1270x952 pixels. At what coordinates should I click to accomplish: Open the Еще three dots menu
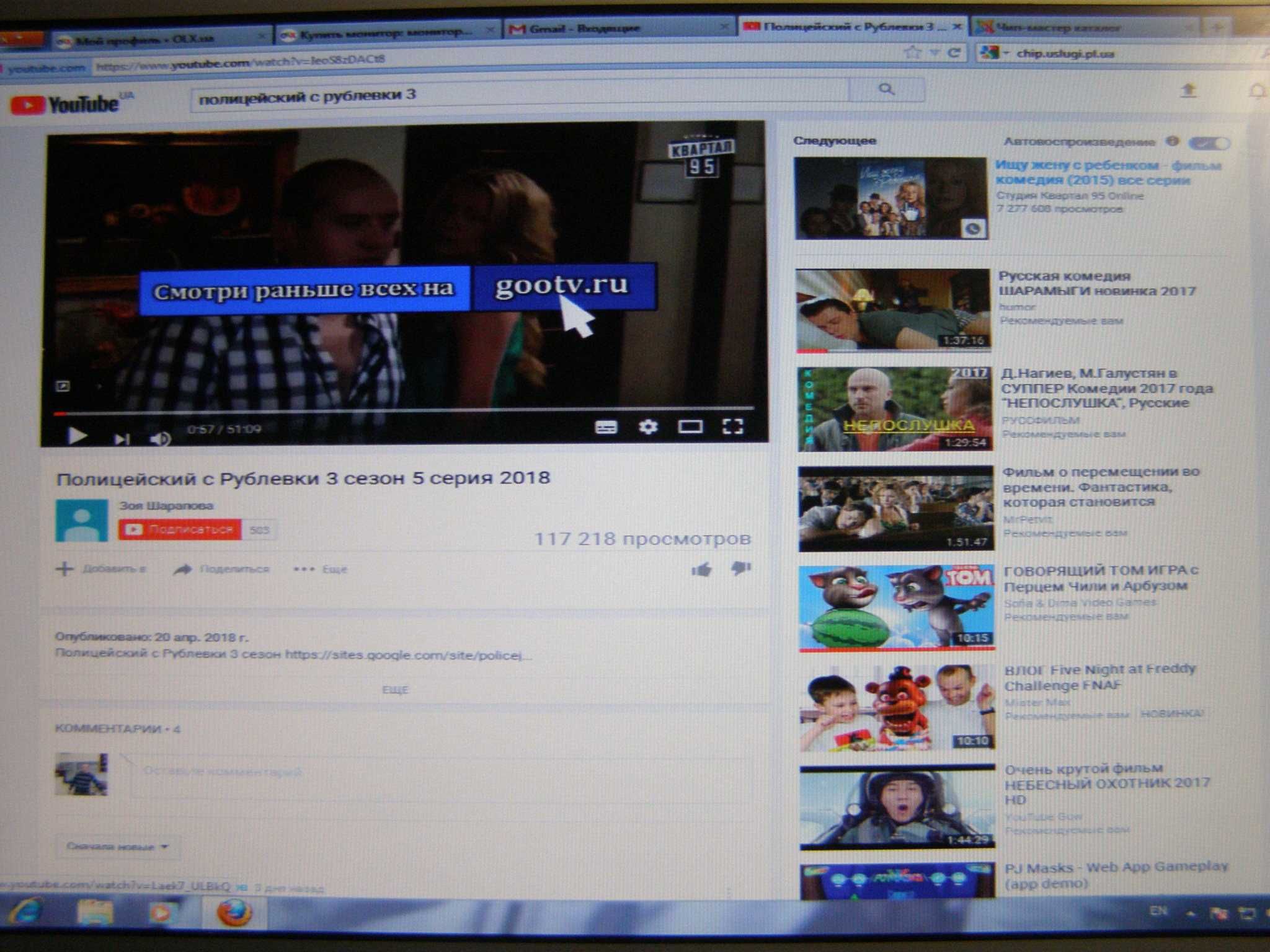point(320,569)
